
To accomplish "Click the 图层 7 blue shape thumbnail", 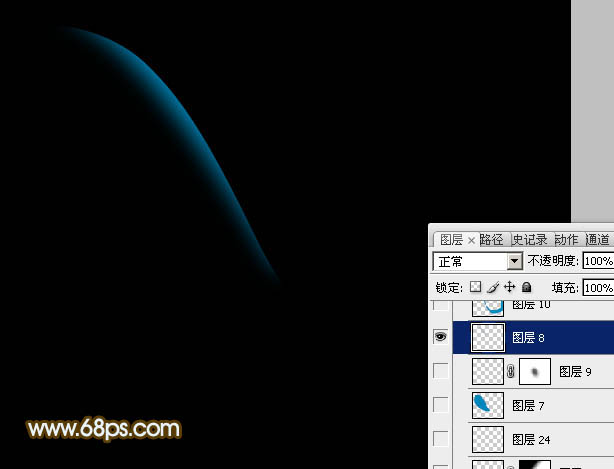I will (487, 405).
